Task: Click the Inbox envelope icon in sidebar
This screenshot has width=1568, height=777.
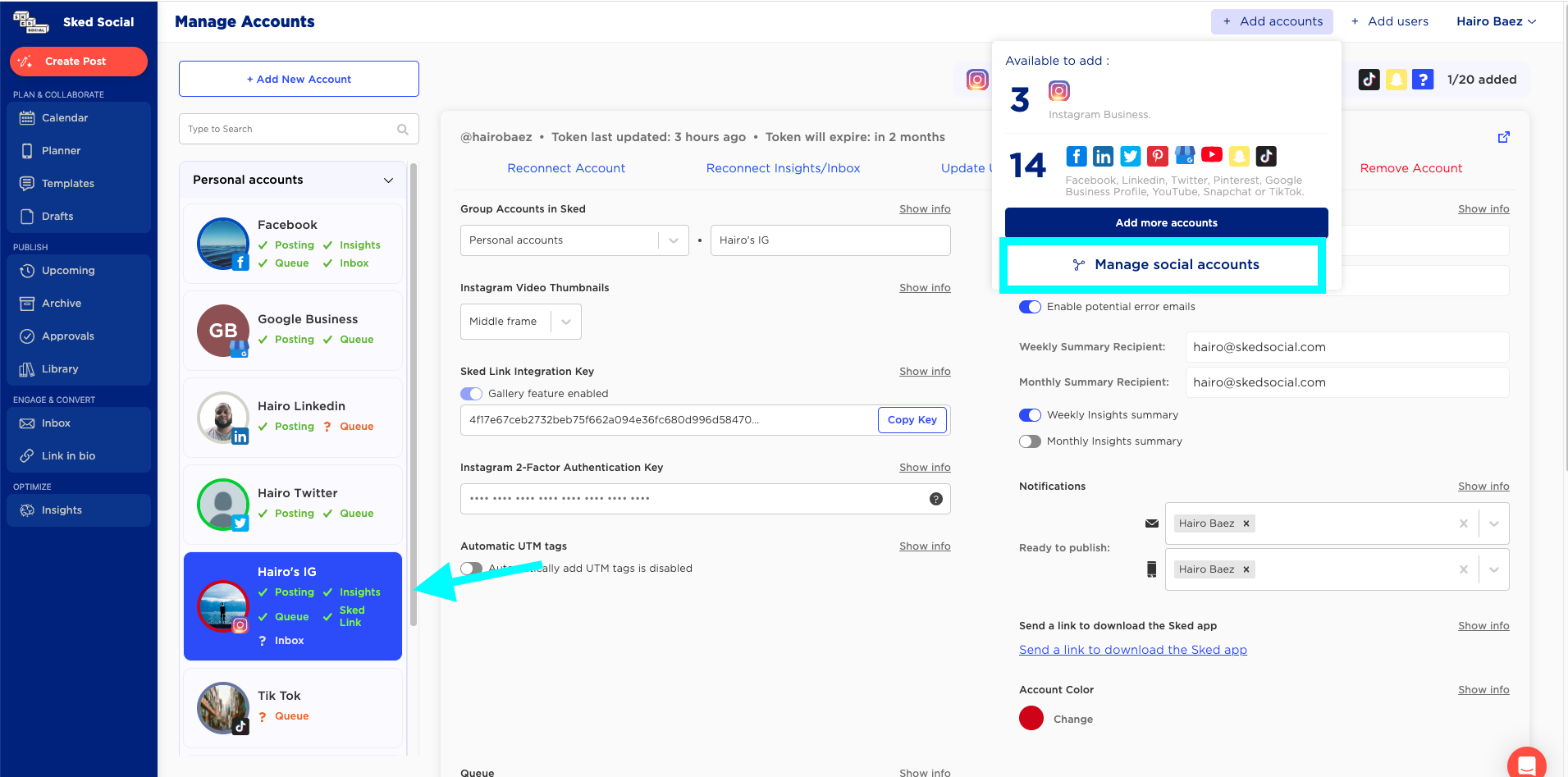Action: pos(27,423)
